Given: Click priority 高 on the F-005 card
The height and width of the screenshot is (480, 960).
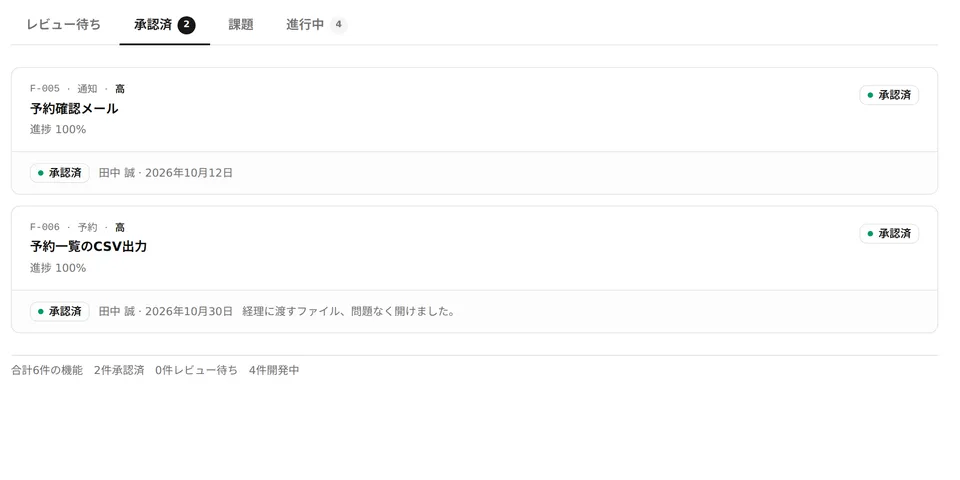Looking at the screenshot, I should coord(120,89).
